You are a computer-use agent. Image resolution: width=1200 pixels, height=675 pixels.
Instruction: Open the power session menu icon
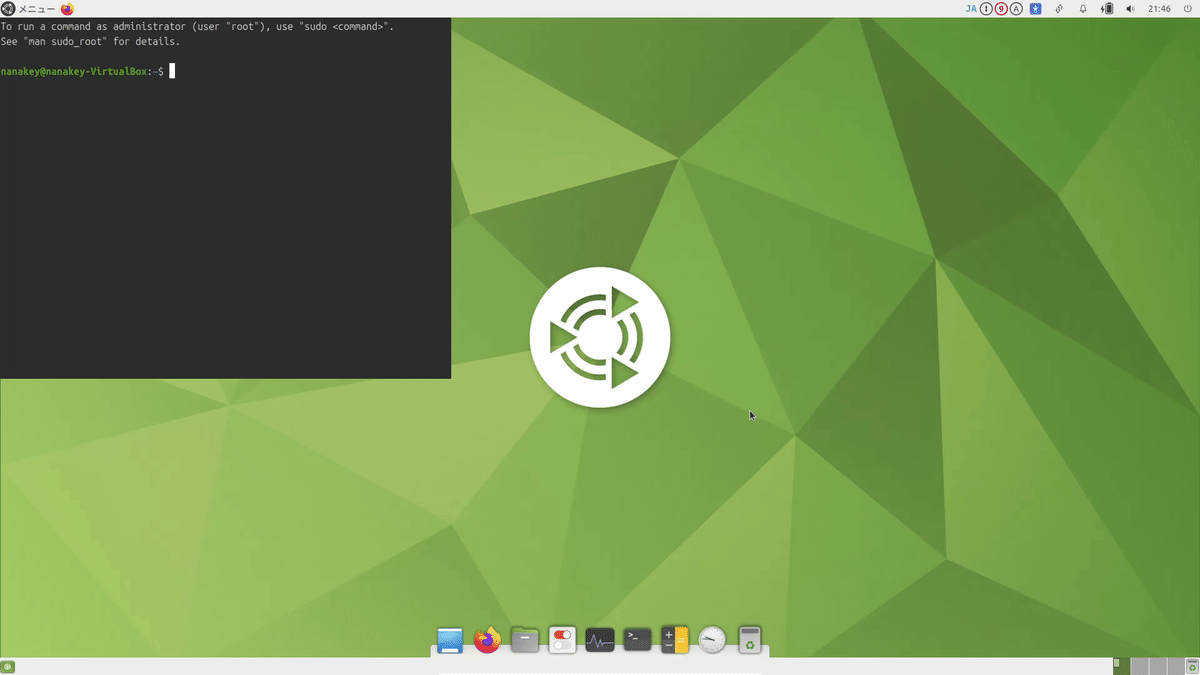[1186, 9]
